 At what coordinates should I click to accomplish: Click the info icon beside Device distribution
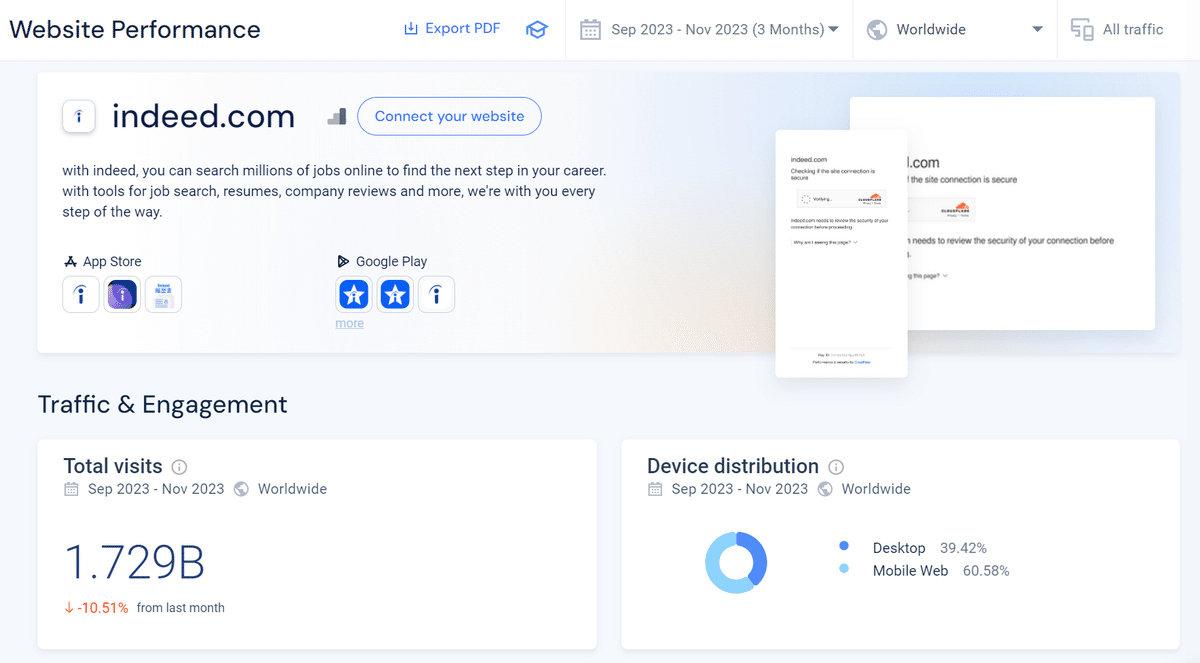836,467
